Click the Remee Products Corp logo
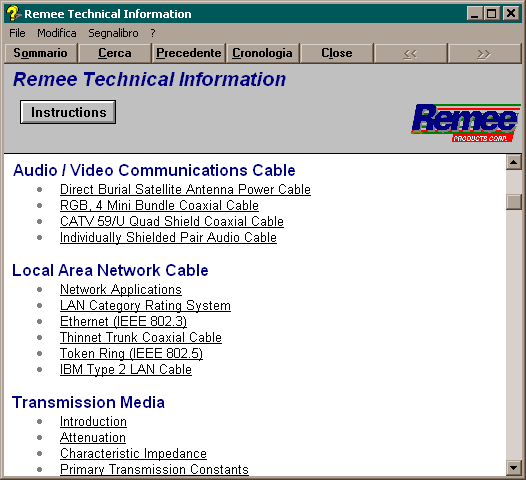This screenshot has width=526, height=480. click(x=466, y=123)
